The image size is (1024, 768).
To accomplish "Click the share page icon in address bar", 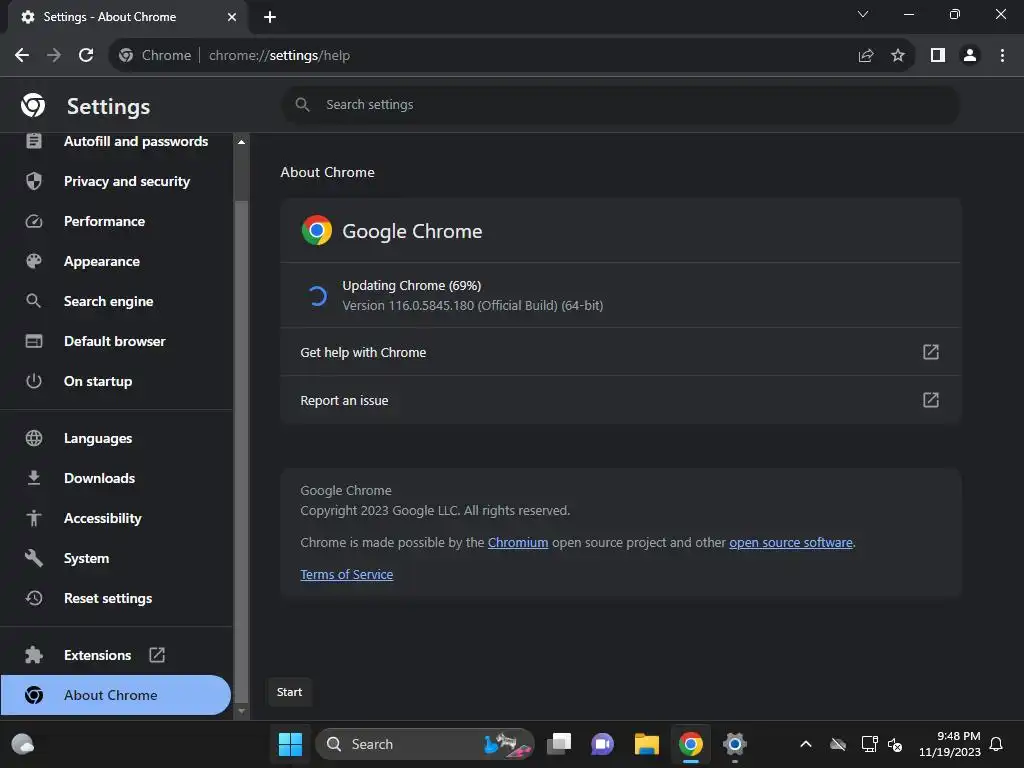I will click(x=866, y=56).
